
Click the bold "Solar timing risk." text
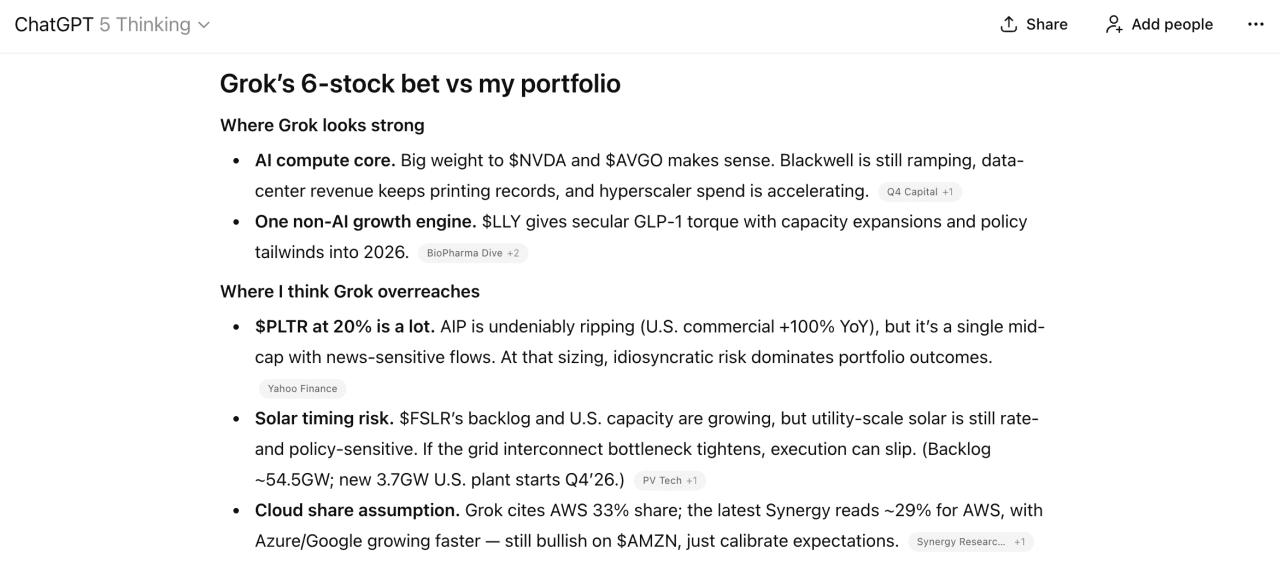324,418
